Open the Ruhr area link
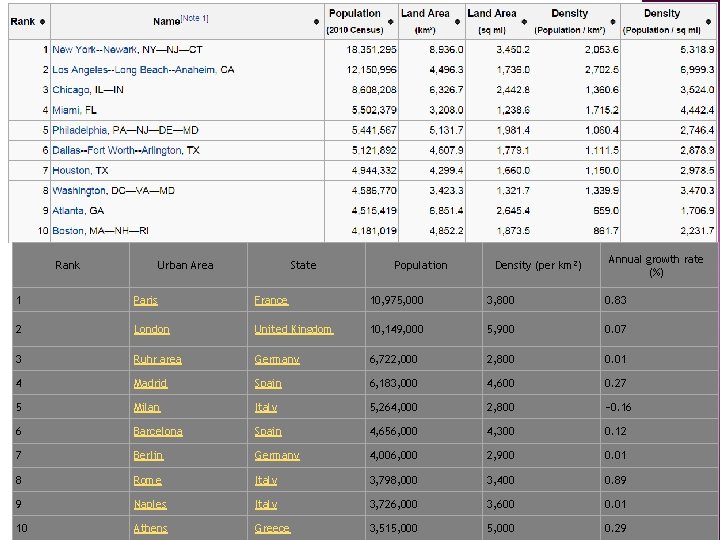Image resolution: width=720 pixels, height=540 pixels. click(x=158, y=359)
